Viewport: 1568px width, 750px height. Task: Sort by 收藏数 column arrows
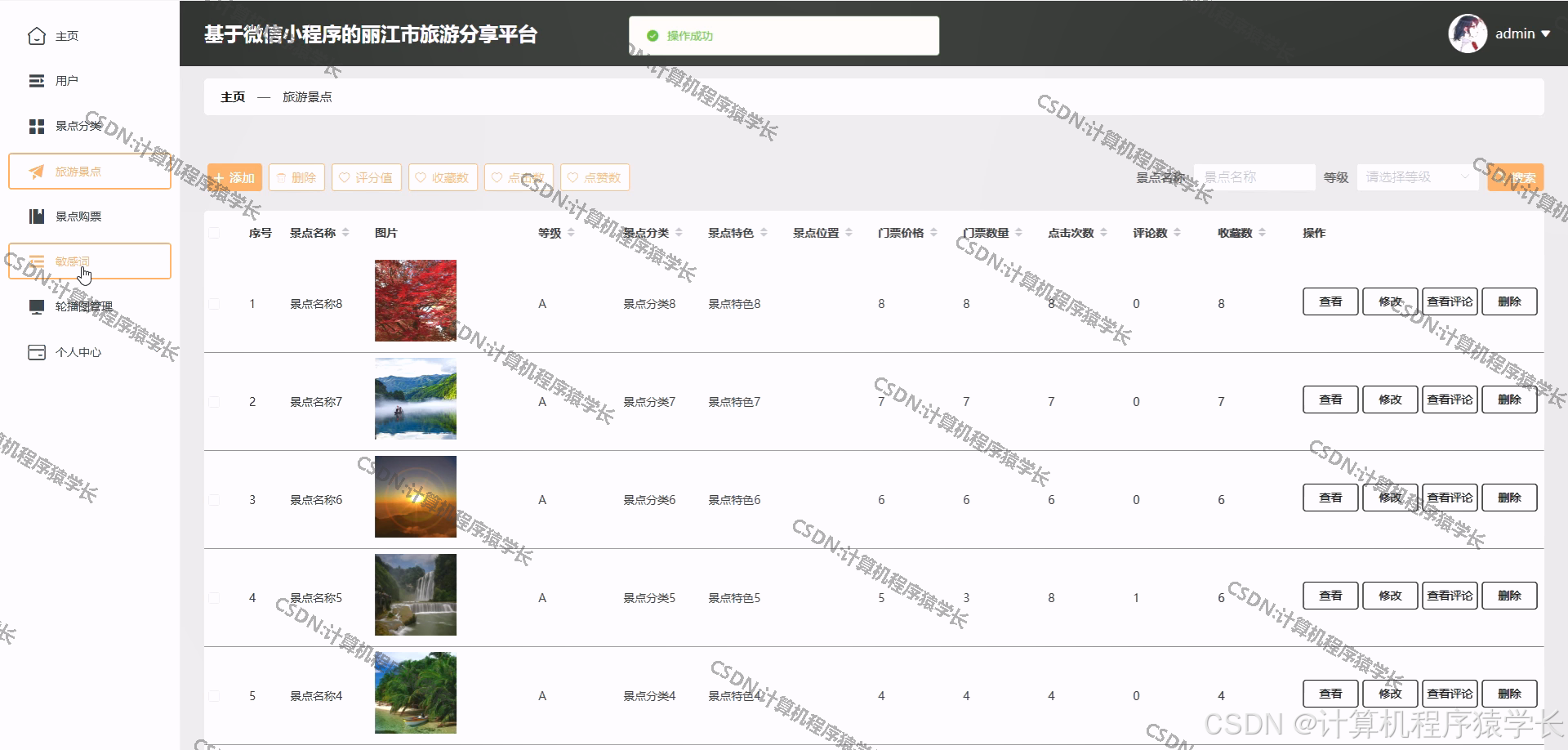coord(1262,233)
